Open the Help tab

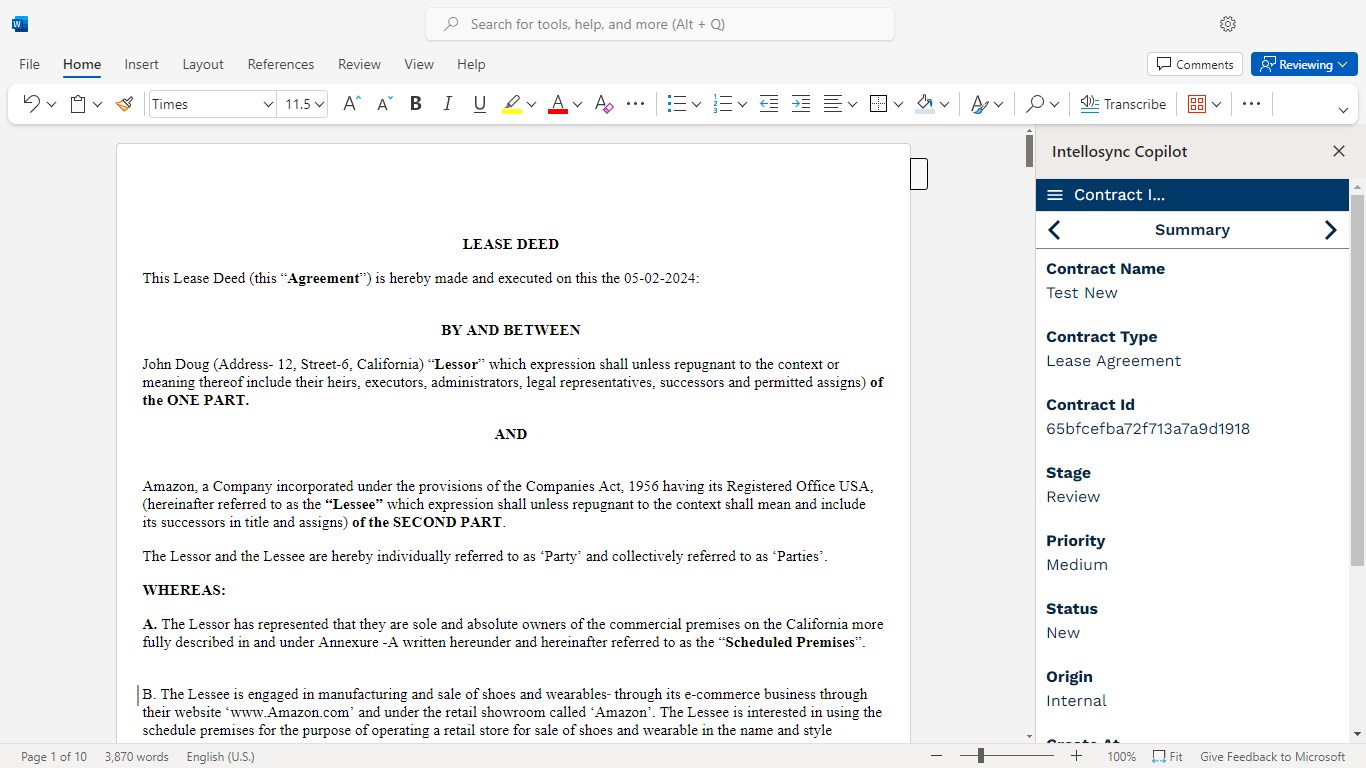pos(471,64)
